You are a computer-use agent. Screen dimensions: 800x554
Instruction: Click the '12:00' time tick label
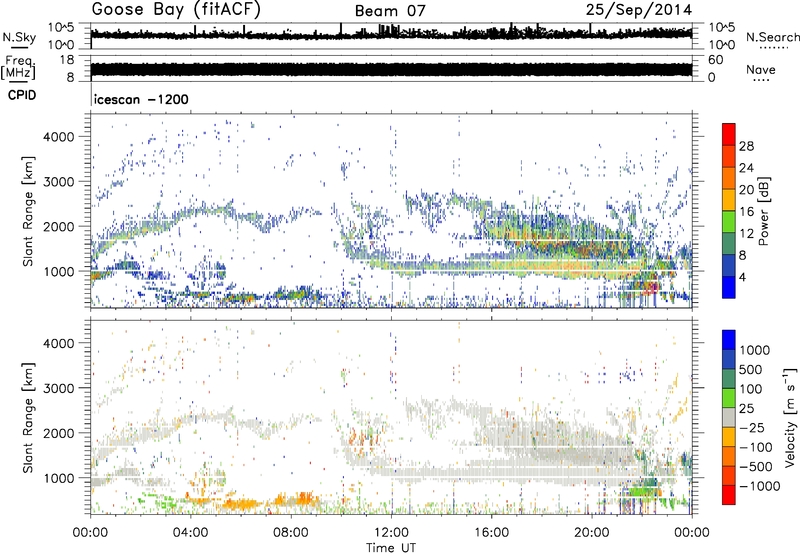391,533
